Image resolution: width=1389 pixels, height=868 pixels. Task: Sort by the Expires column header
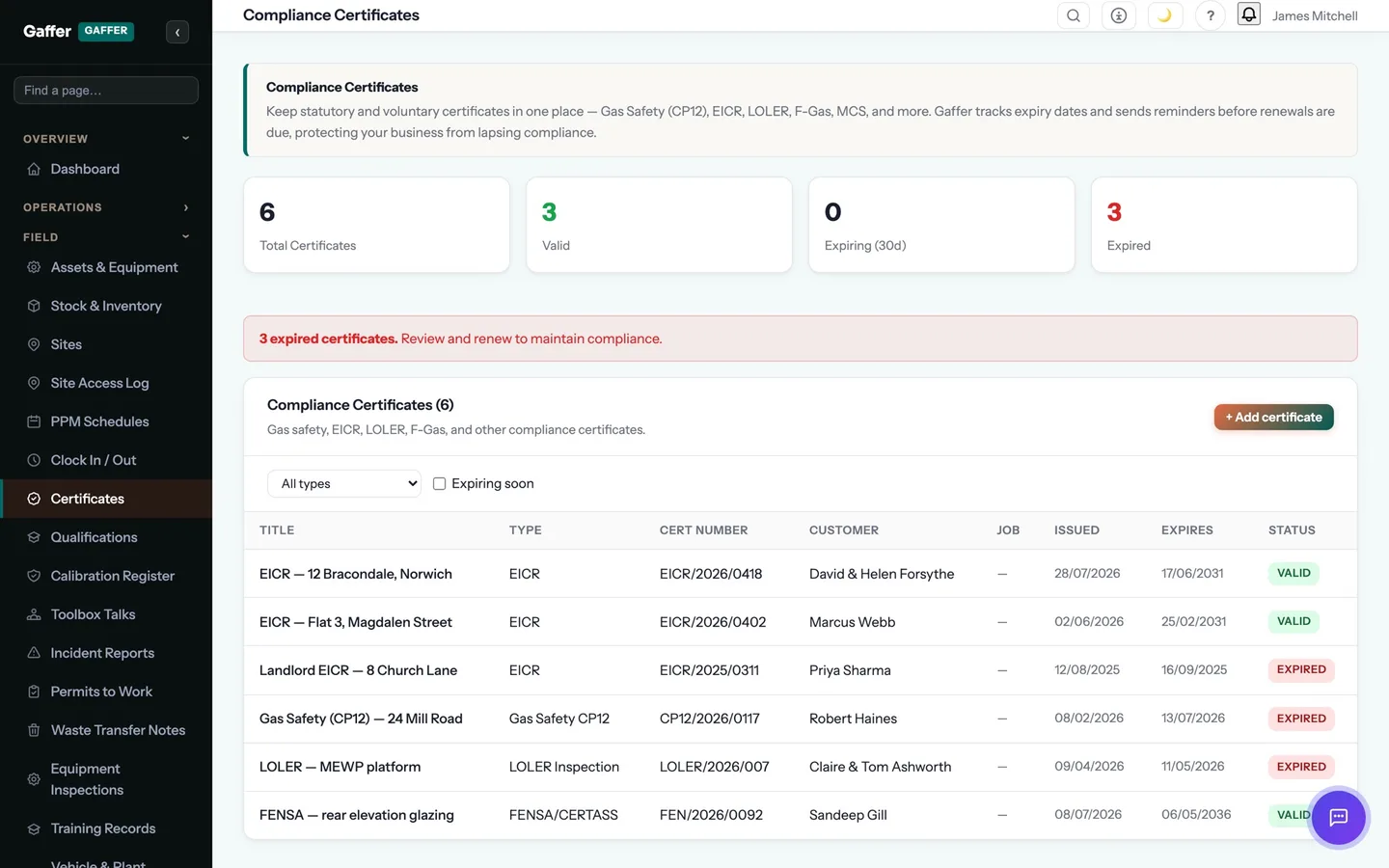pos(1186,530)
